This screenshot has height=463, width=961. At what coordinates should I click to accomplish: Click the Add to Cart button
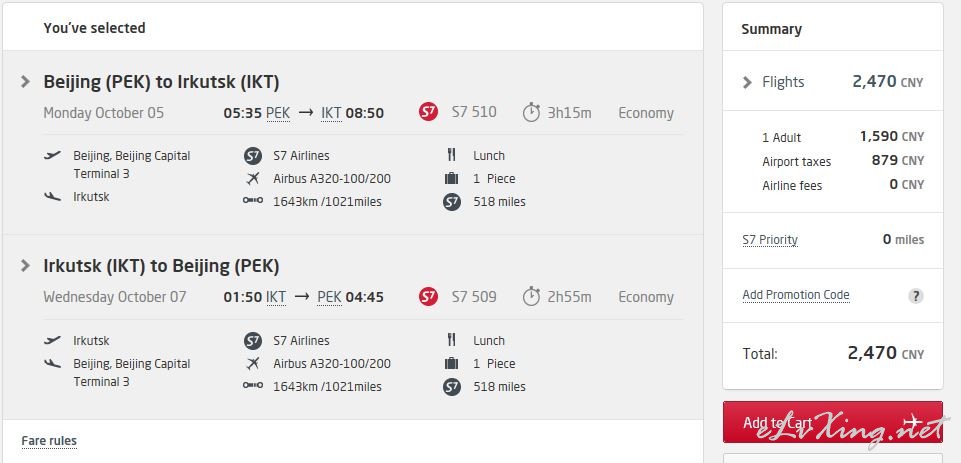click(x=832, y=422)
